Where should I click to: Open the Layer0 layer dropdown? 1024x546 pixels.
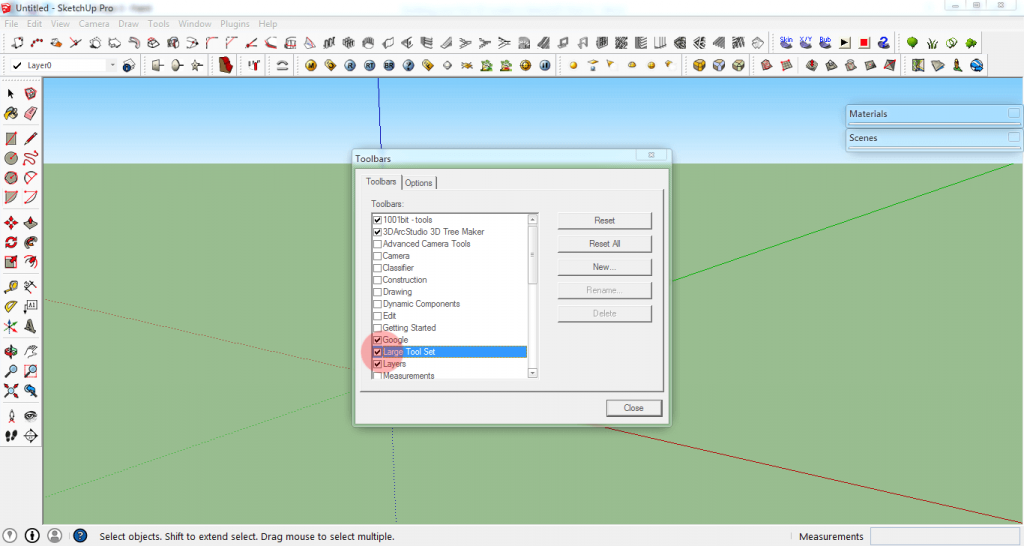click(112, 65)
